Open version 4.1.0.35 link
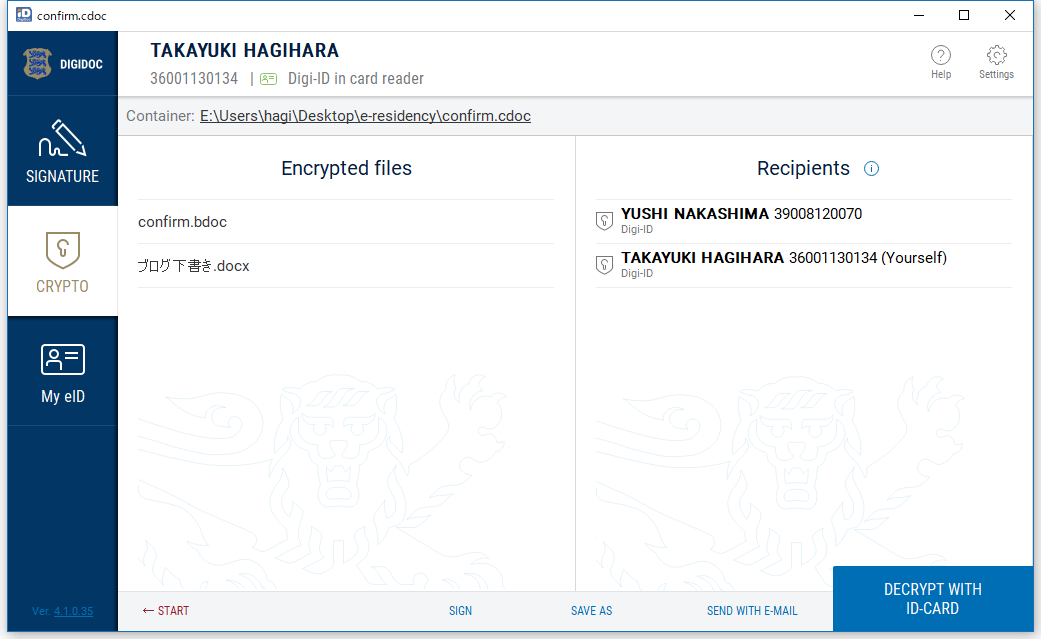 click(x=73, y=611)
